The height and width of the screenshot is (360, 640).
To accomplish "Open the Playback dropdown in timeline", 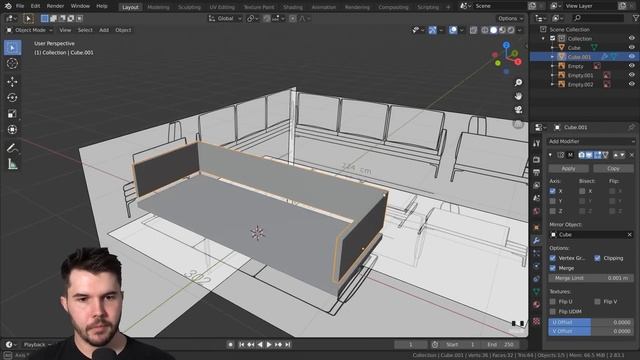I will click(37, 344).
